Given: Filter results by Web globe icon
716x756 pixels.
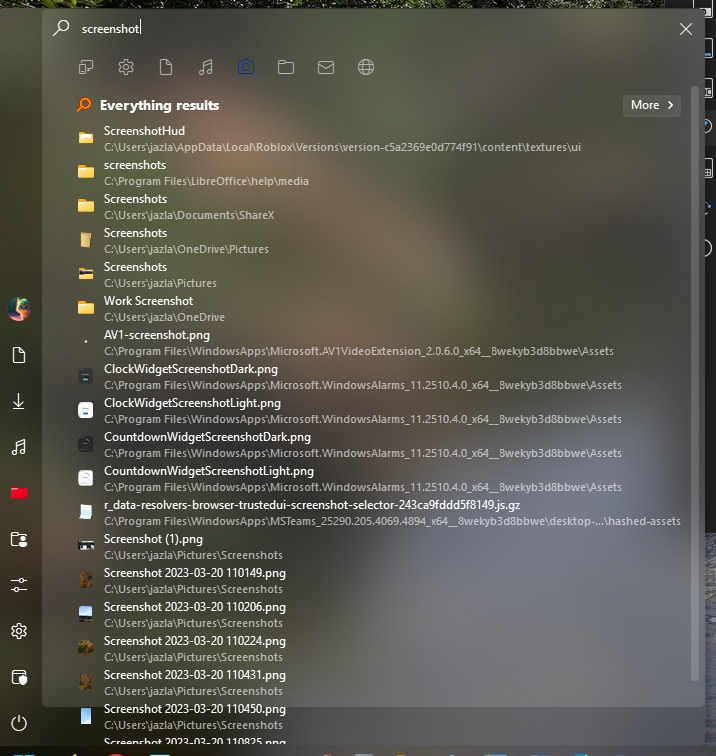Looking at the screenshot, I should pyautogui.click(x=366, y=67).
